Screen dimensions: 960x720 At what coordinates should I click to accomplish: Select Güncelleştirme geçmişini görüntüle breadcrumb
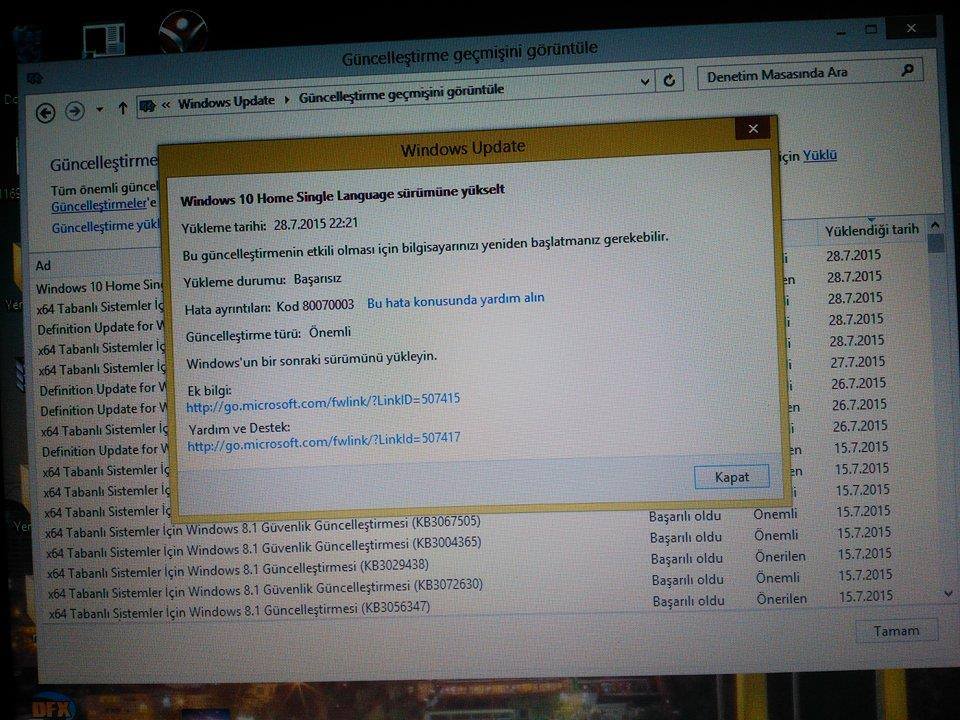(402, 94)
